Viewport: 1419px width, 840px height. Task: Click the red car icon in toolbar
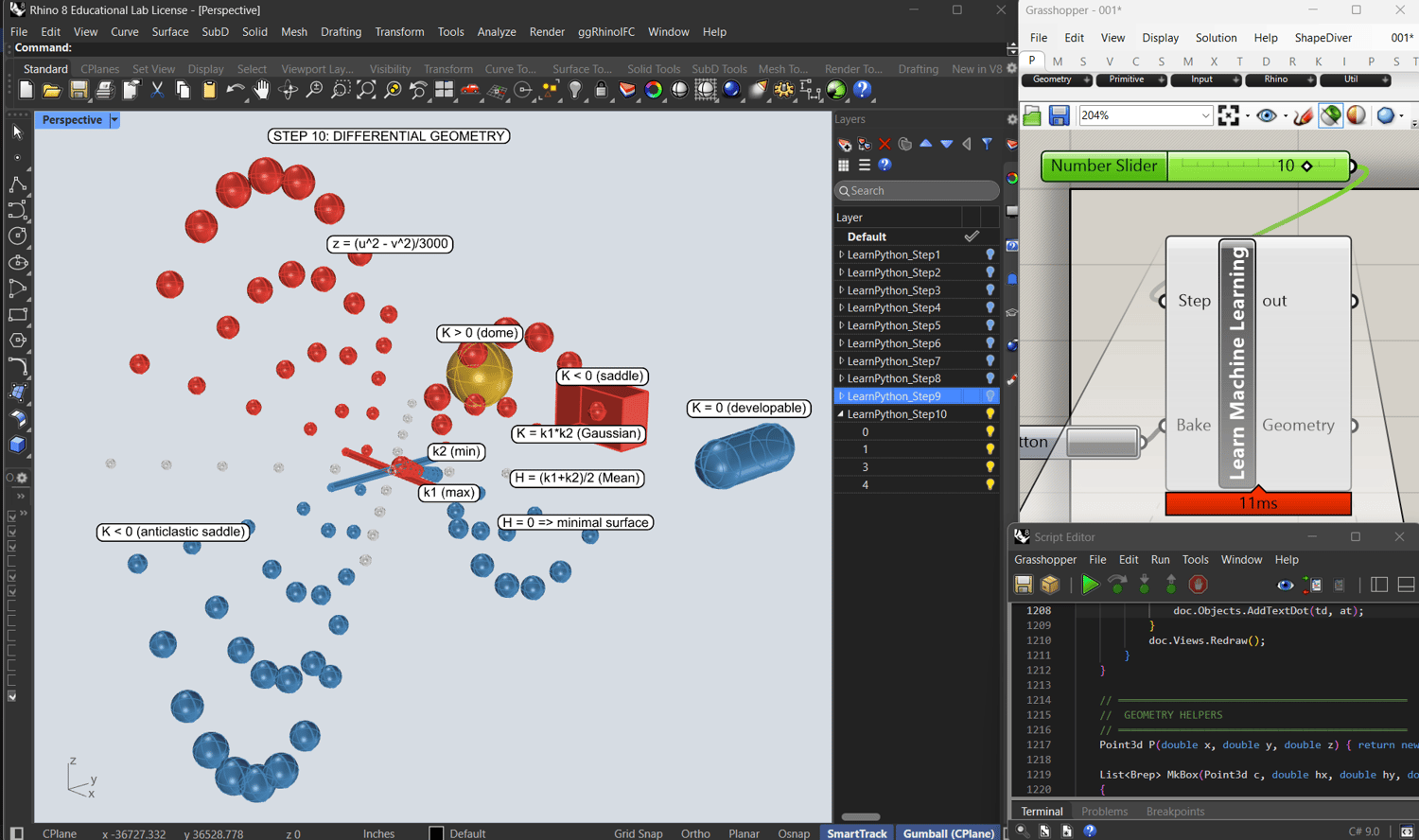click(470, 90)
